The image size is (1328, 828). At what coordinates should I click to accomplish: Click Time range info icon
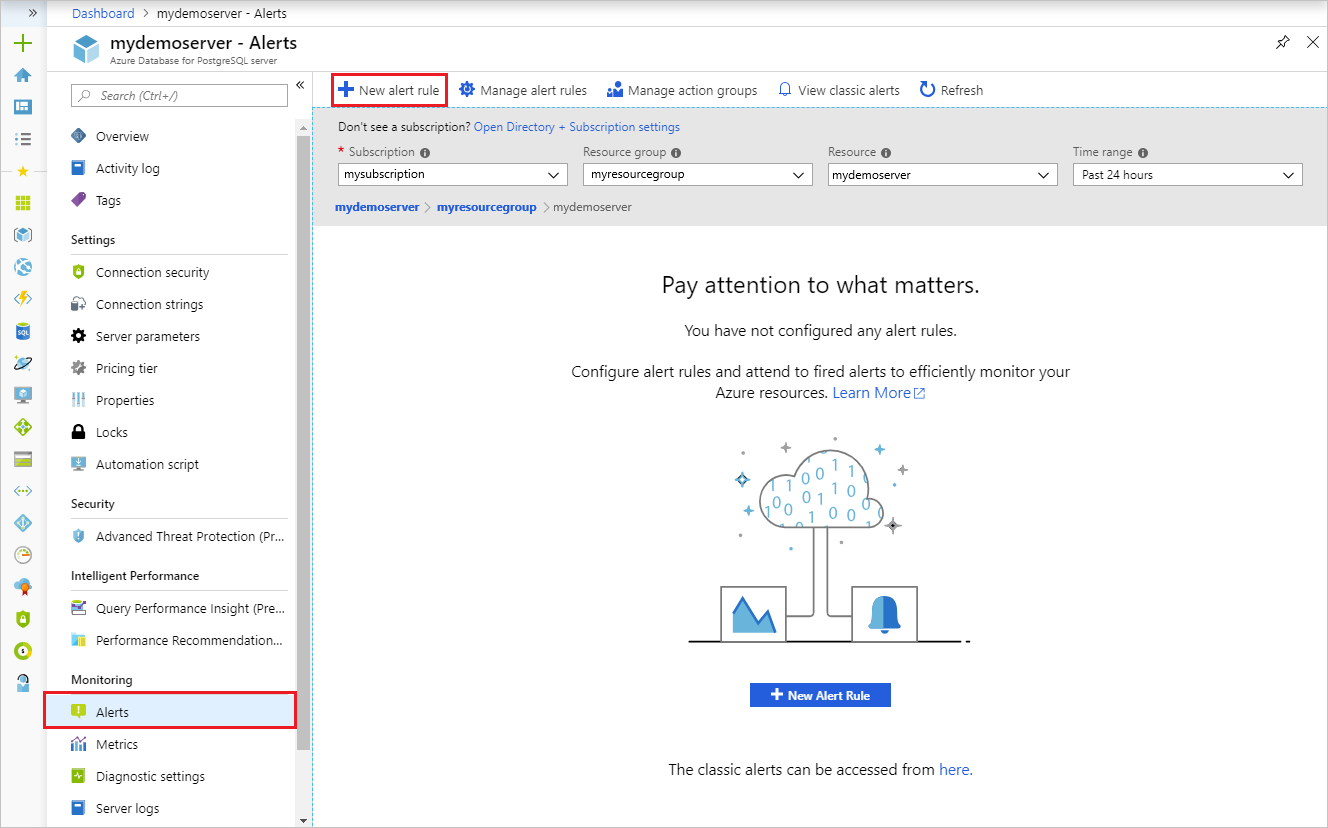click(x=1143, y=153)
